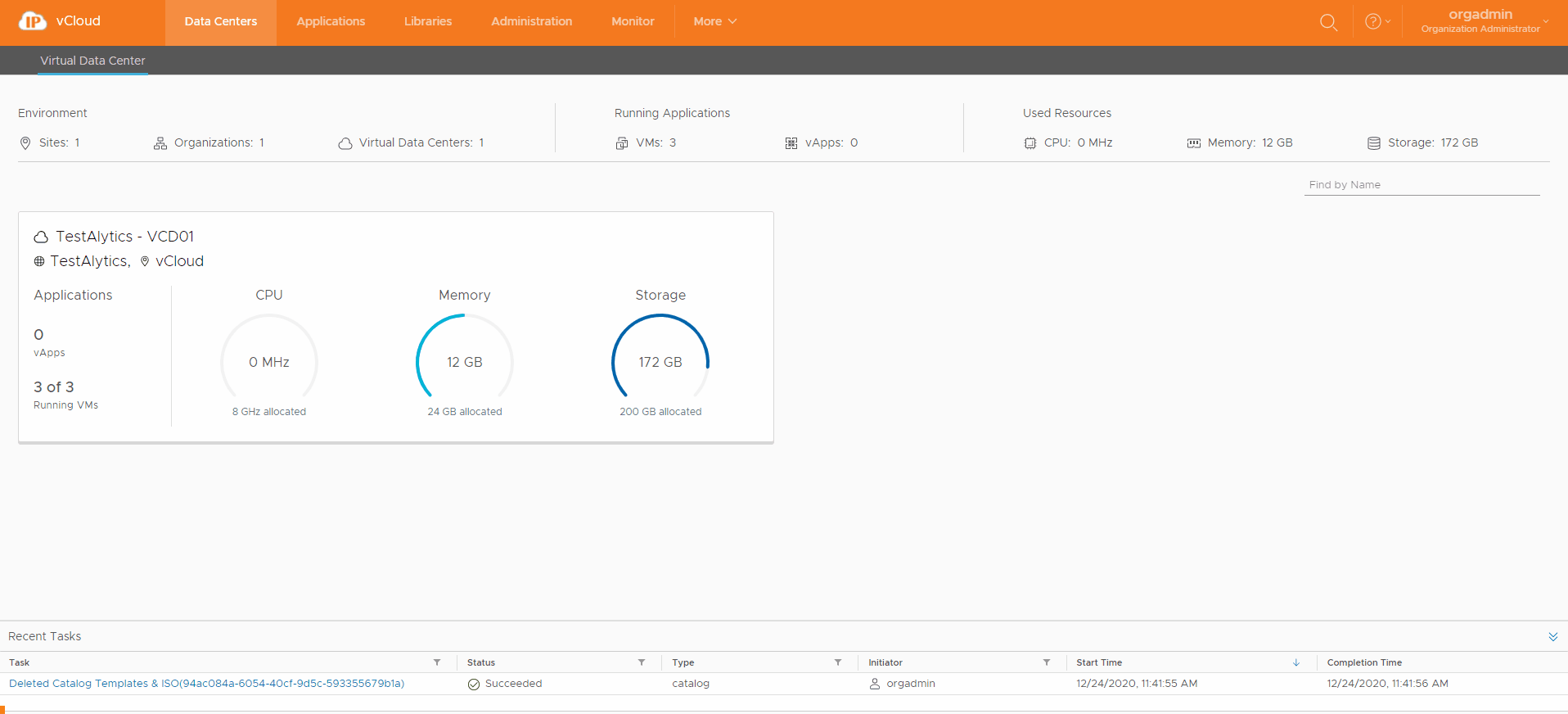Click the Task column filter icon
The width and height of the screenshot is (1568, 714).
tap(437, 662)
